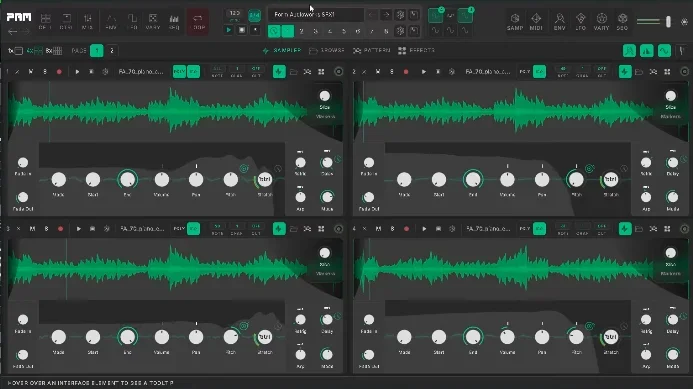693x389 pixels.
Task: Open sampler 2 settings gear icon
Action: [x=452, y=72]
